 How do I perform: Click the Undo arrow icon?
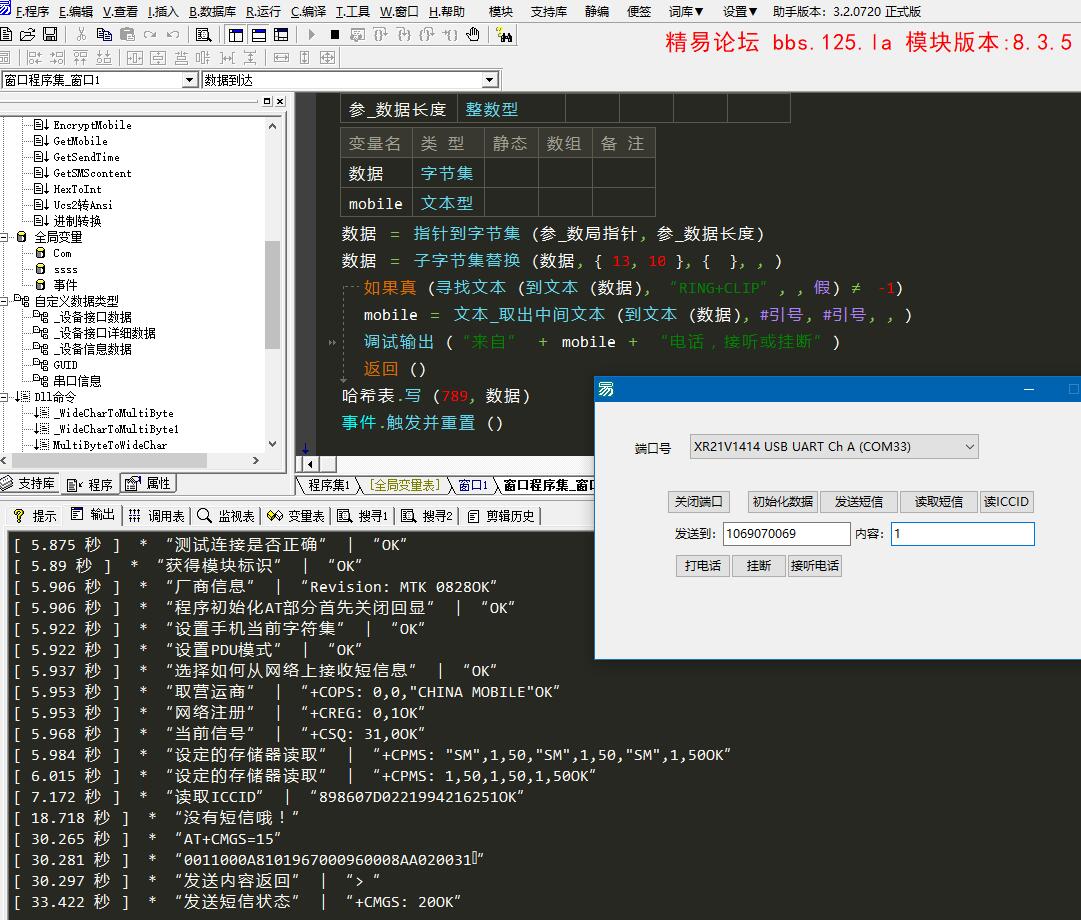click(173, 34)
